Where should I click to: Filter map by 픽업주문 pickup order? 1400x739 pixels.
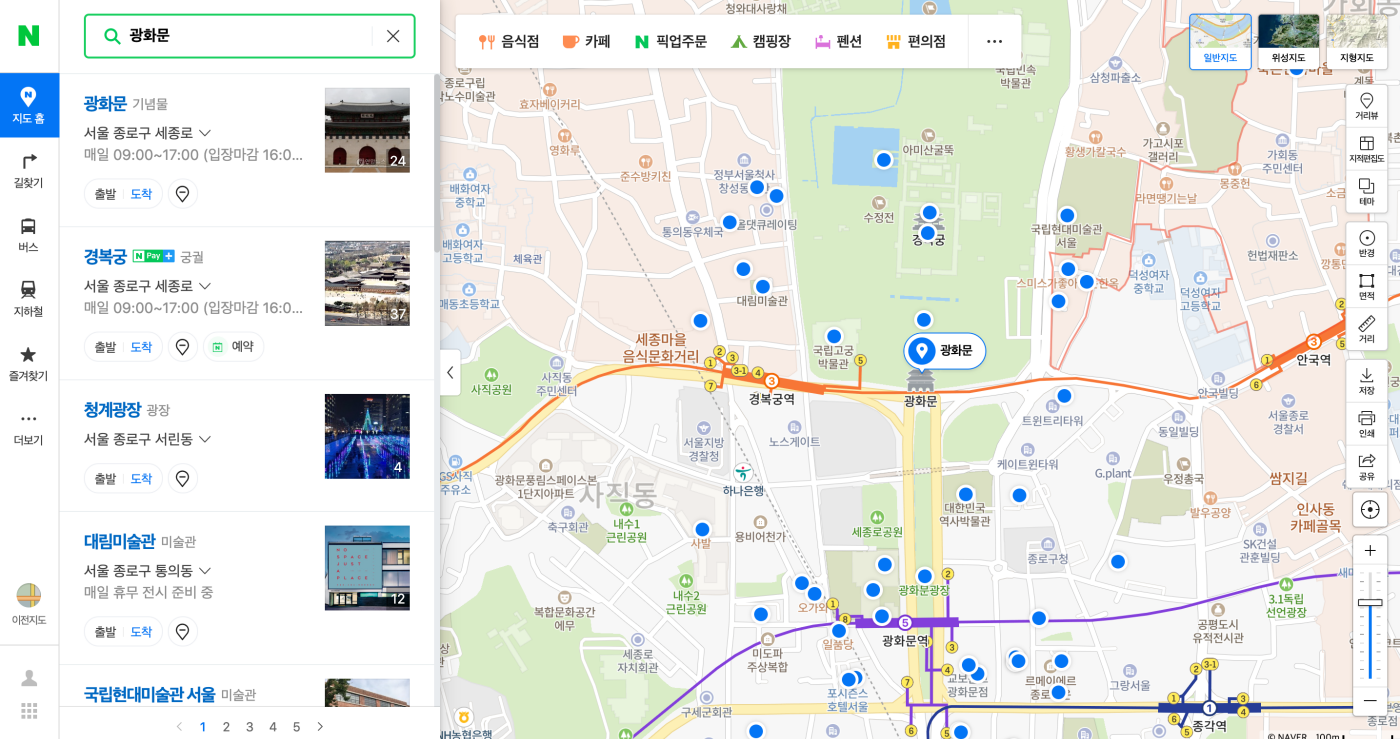(x=670, y=41)
